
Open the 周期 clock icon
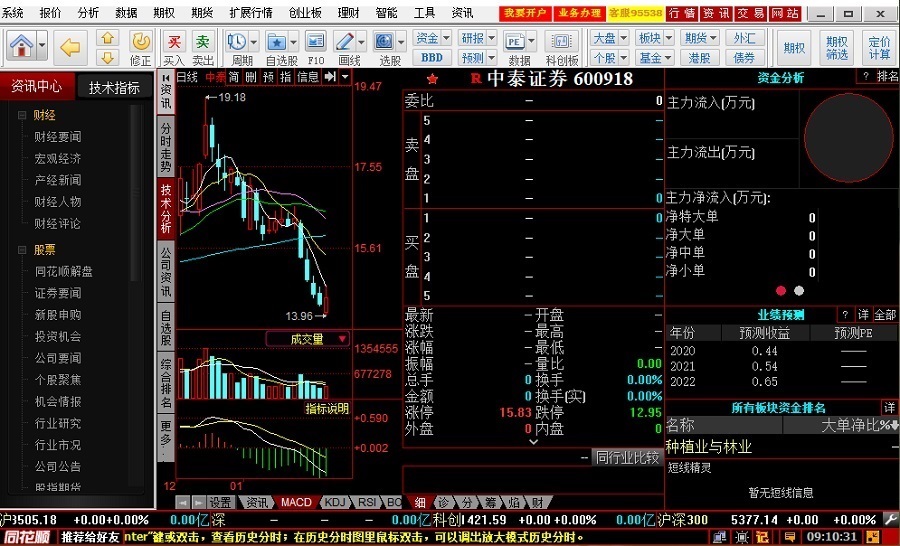pos(236,41)
